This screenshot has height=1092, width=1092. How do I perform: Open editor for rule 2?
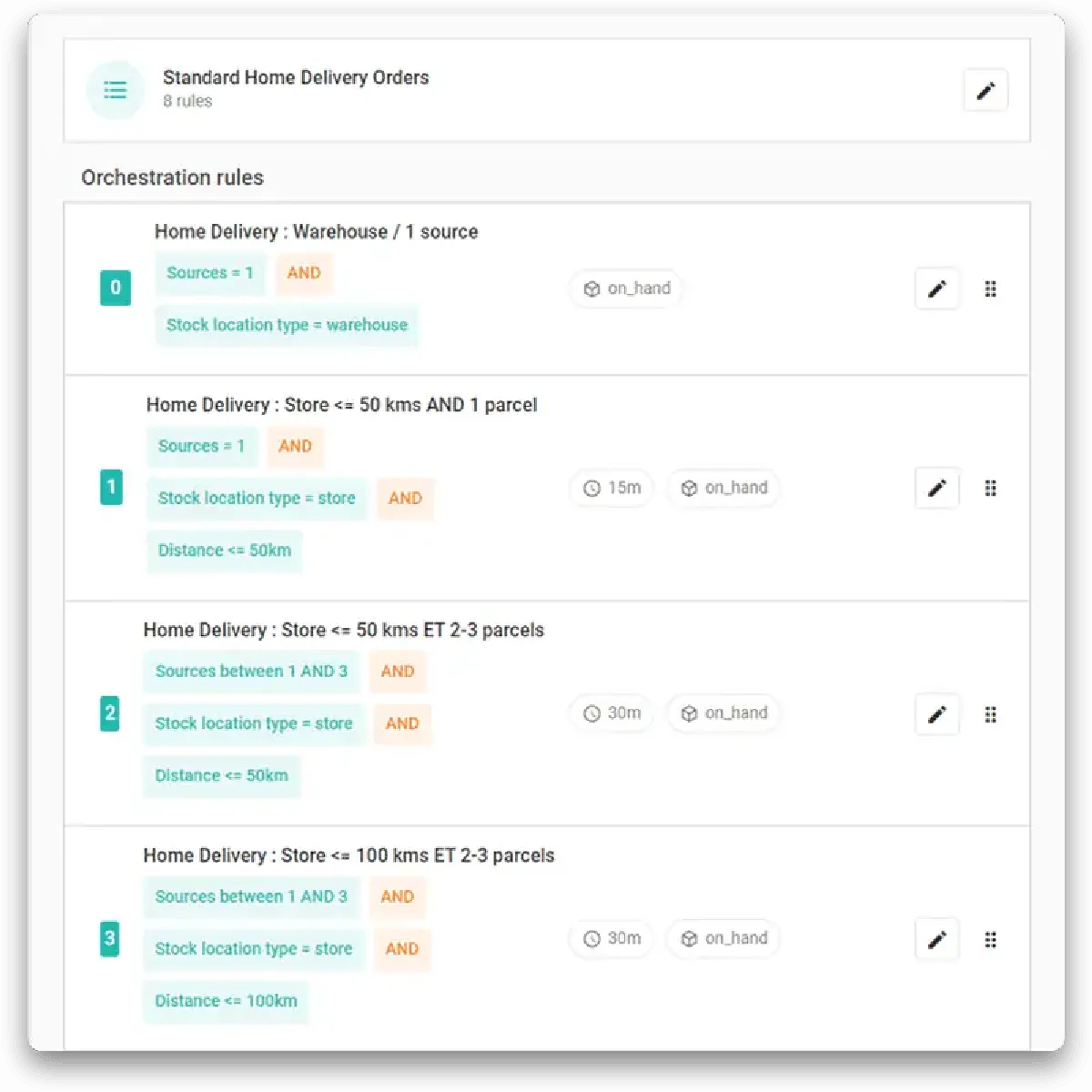pos(936,714)
